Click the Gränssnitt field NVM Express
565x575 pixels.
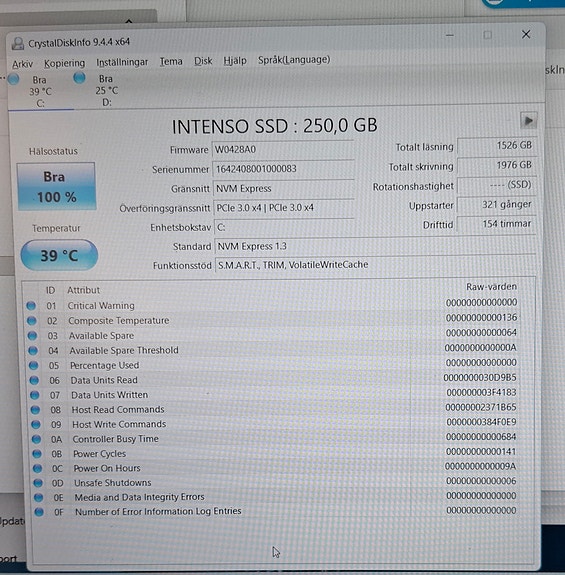pos(284,188)
